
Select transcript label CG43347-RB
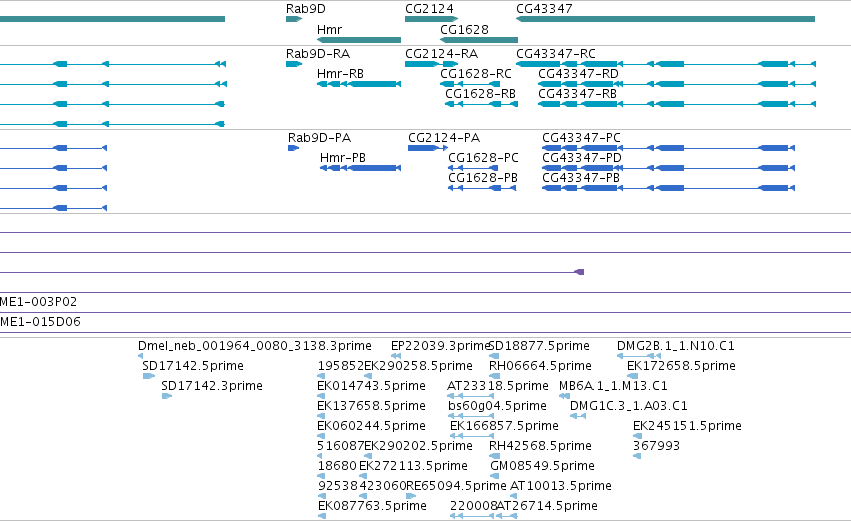[577, 93]
